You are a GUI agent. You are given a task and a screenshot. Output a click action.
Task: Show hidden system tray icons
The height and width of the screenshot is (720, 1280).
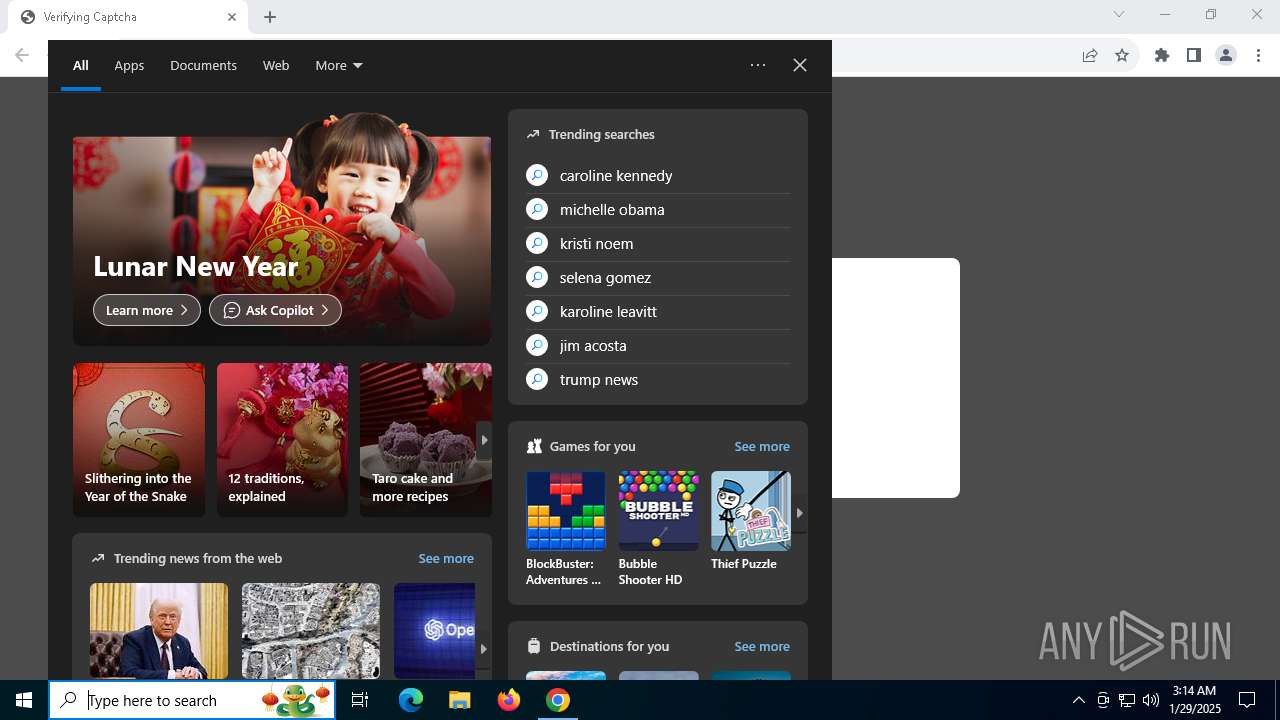point(1078,700)
